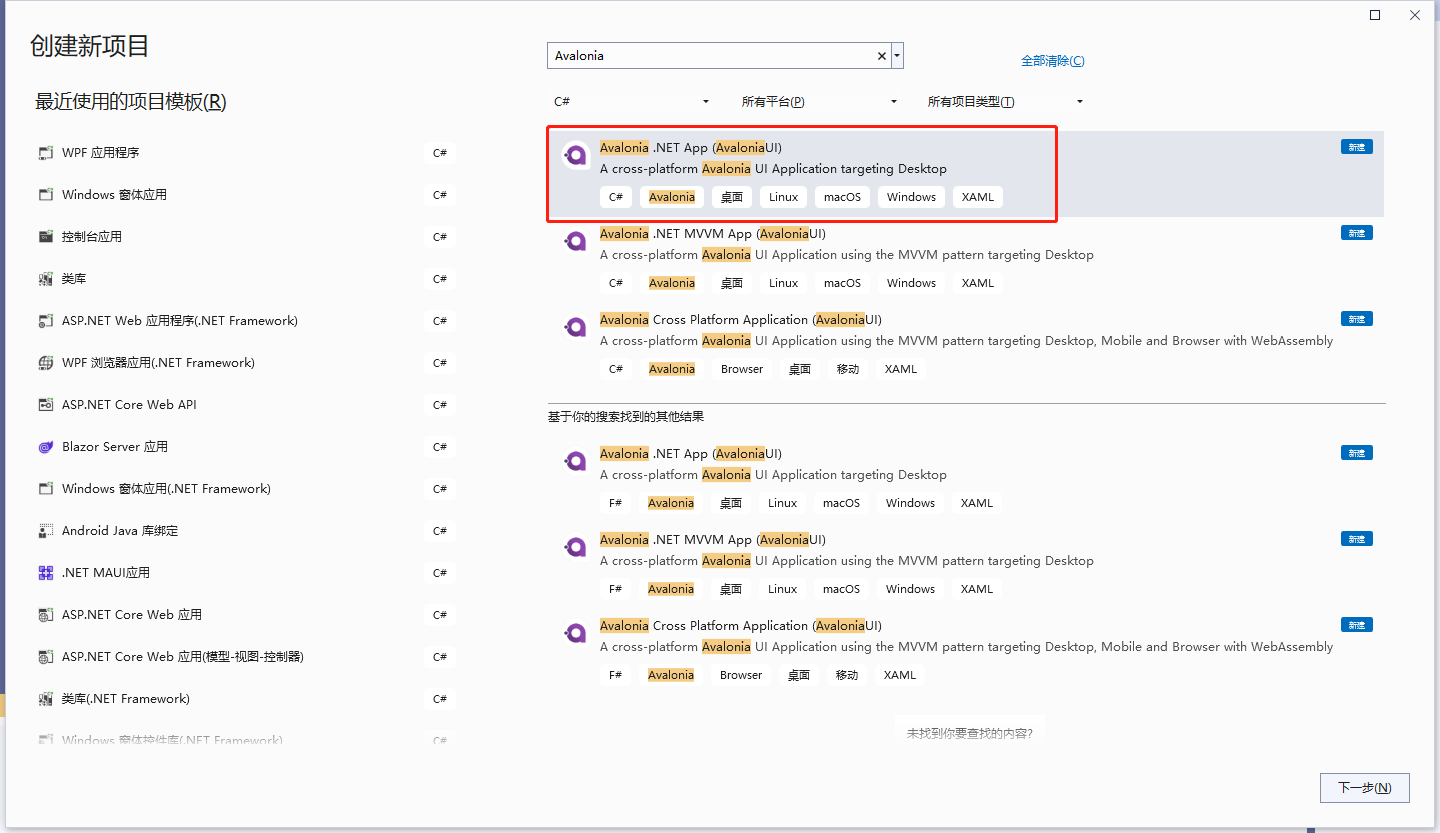Click F# tag on F# .NET MVVM App
Image resolution: width=1440 pixels, height=833 pixels.
[616, 589]
